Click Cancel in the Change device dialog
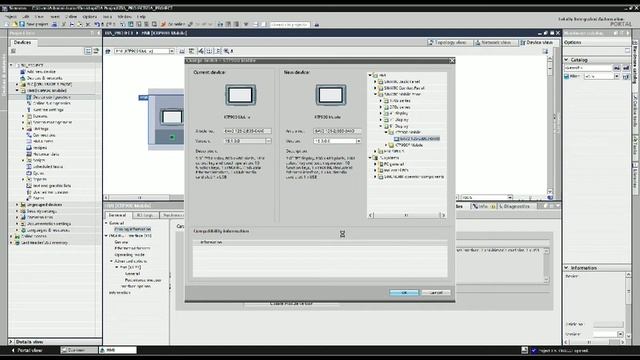This screenshot has height=360, width=640. coord(436,293)
